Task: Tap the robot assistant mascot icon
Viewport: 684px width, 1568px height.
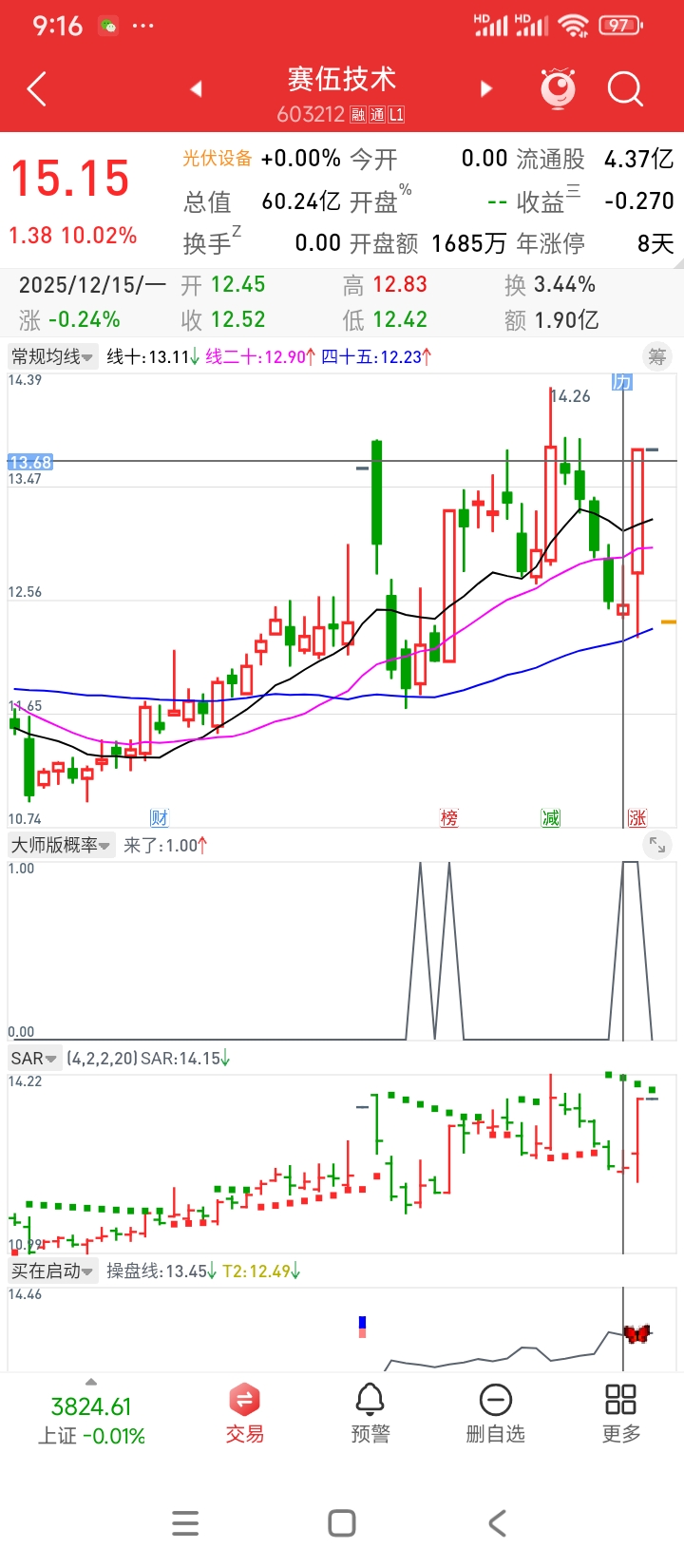Action: click(558, 88)
